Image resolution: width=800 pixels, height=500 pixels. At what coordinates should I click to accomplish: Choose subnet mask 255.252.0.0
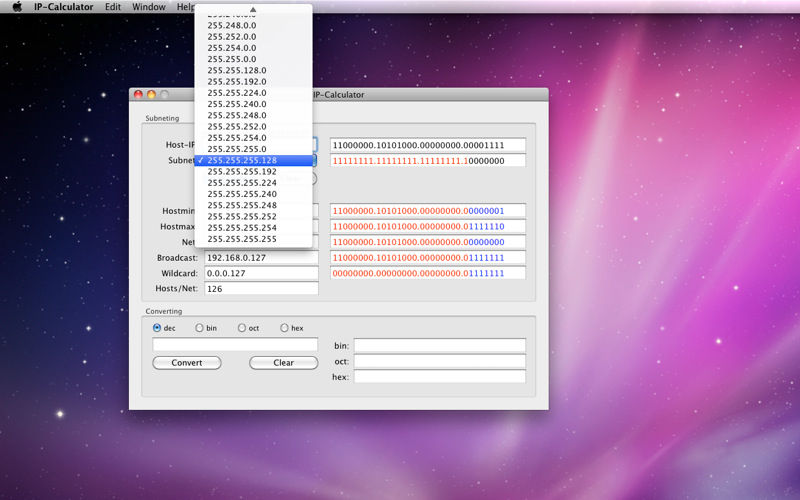click(254, 37)
